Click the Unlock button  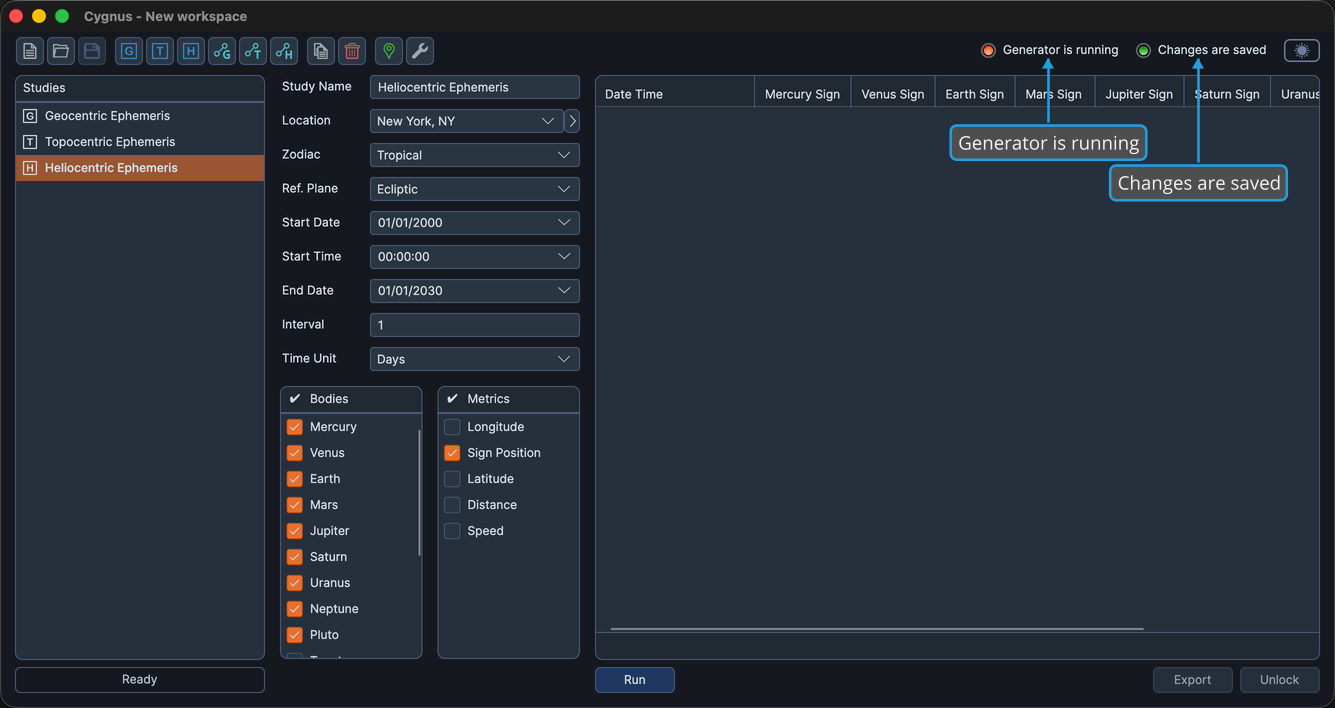coord(1280,680)
